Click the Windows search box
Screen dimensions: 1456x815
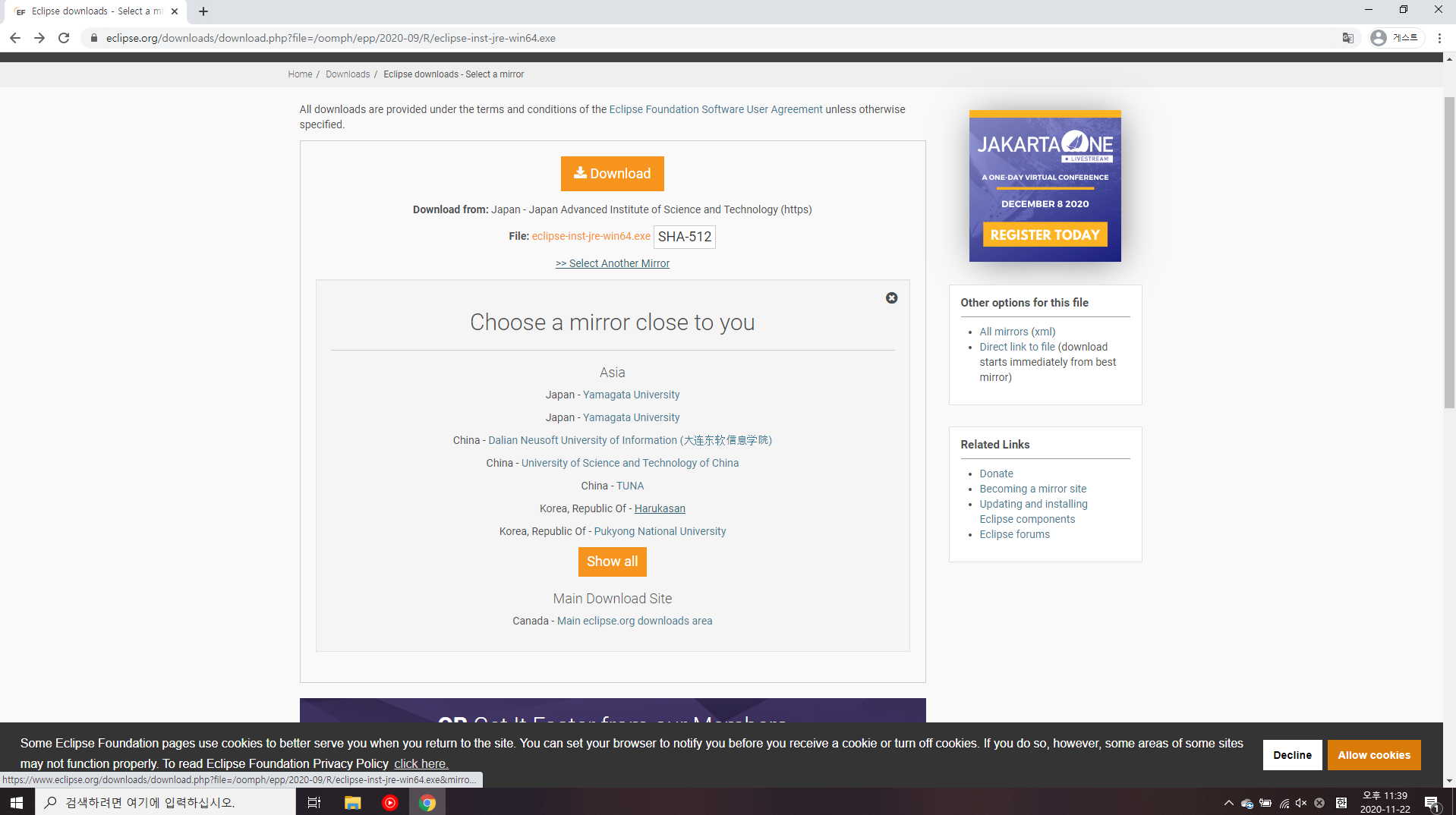click(165, 802)
